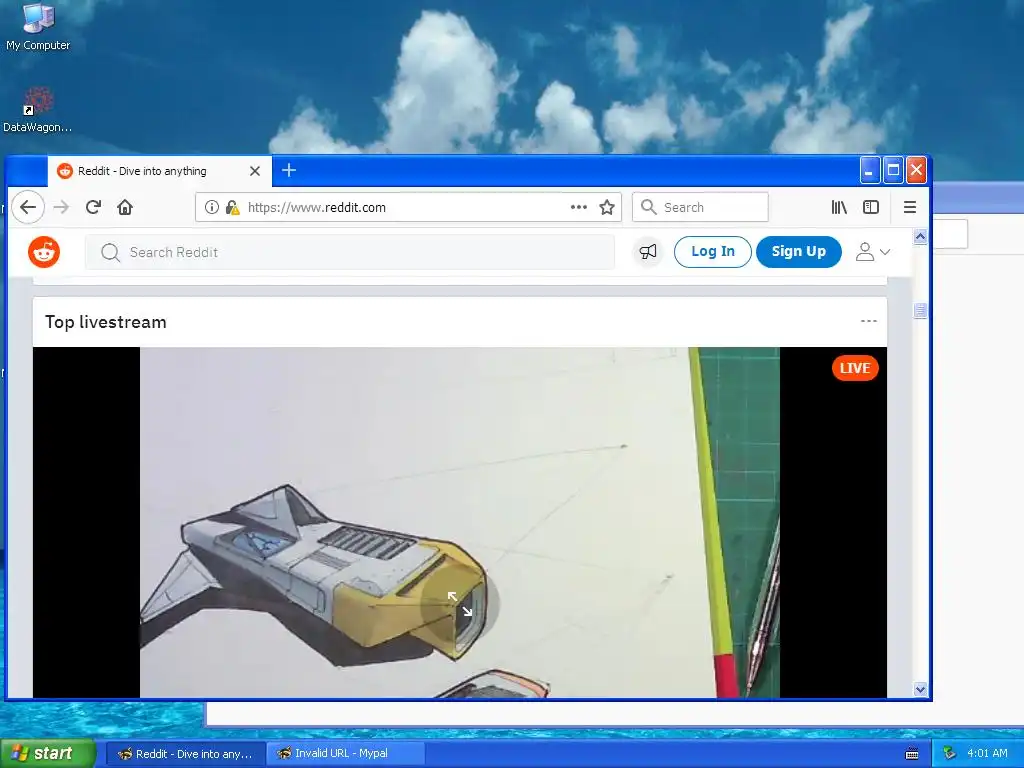This screenshot has width=1024, height=768.
Task: Maximize the Reddit browser window
Action: point(893,170)
